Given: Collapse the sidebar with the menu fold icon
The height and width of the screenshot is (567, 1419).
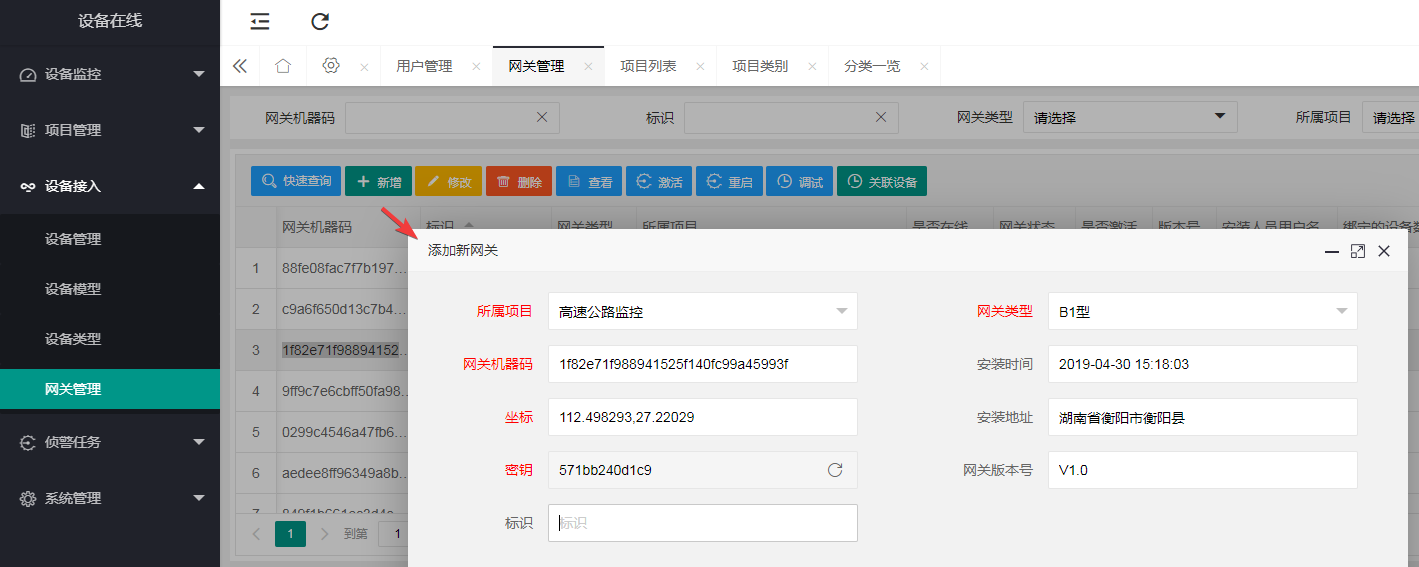Looking at the screenshot, I should pos(260,21).
